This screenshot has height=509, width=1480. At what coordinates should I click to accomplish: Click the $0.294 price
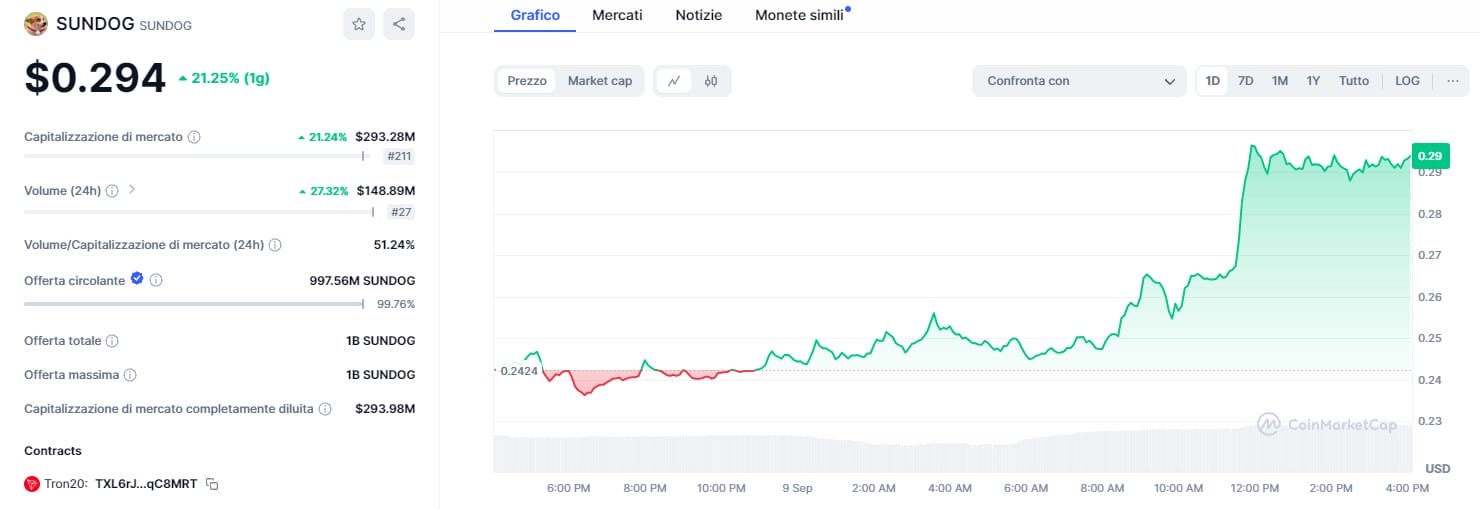click(95, 78)
